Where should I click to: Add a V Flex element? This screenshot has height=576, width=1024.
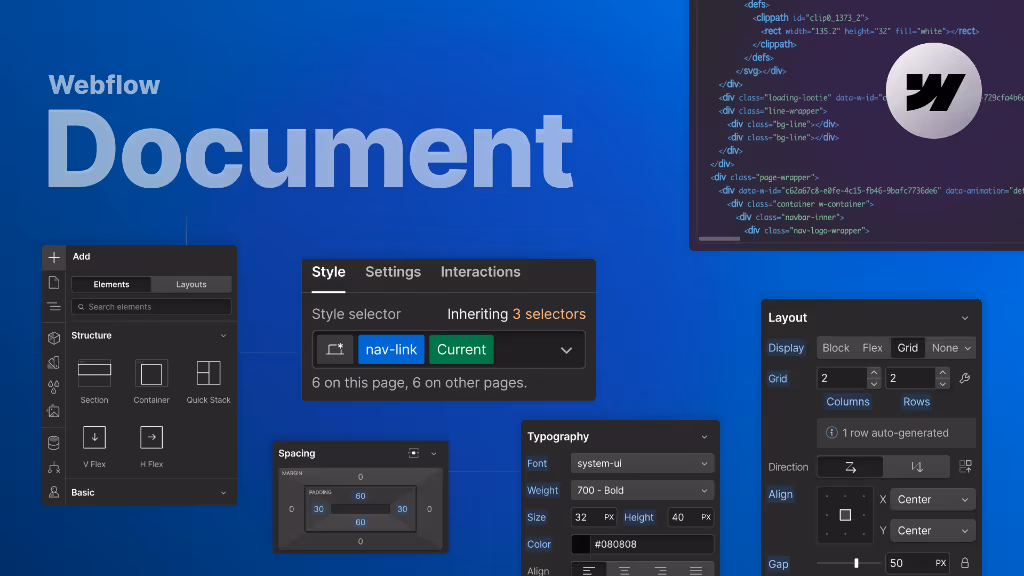click(95, 446)
